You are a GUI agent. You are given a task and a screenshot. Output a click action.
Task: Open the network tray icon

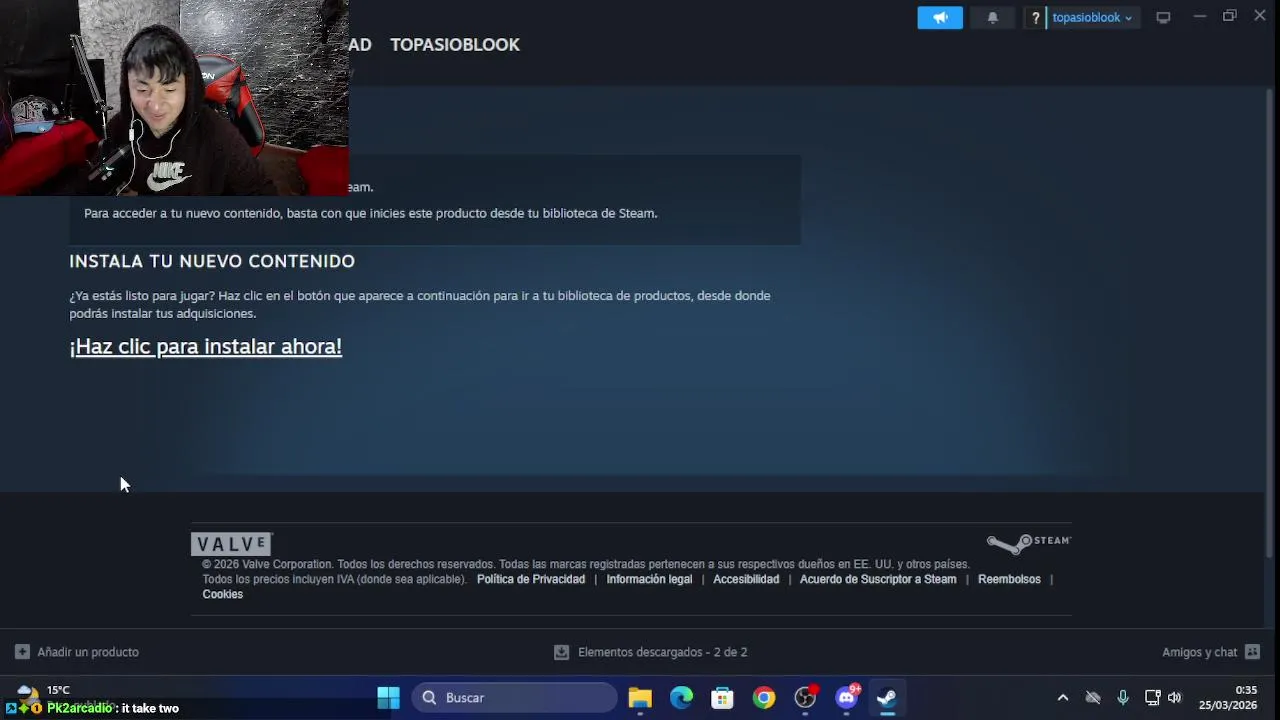[x=1152, y=698]
